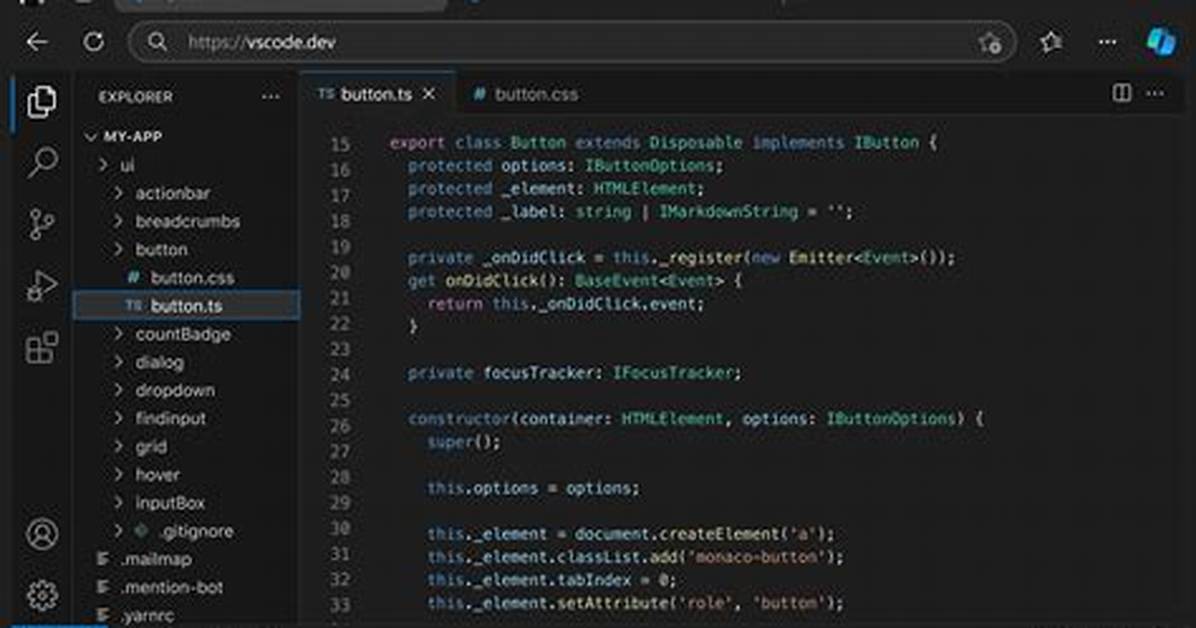Open the Run and Debug view
This screenshot has height=628, width=1196.
(x=42, y=286)
